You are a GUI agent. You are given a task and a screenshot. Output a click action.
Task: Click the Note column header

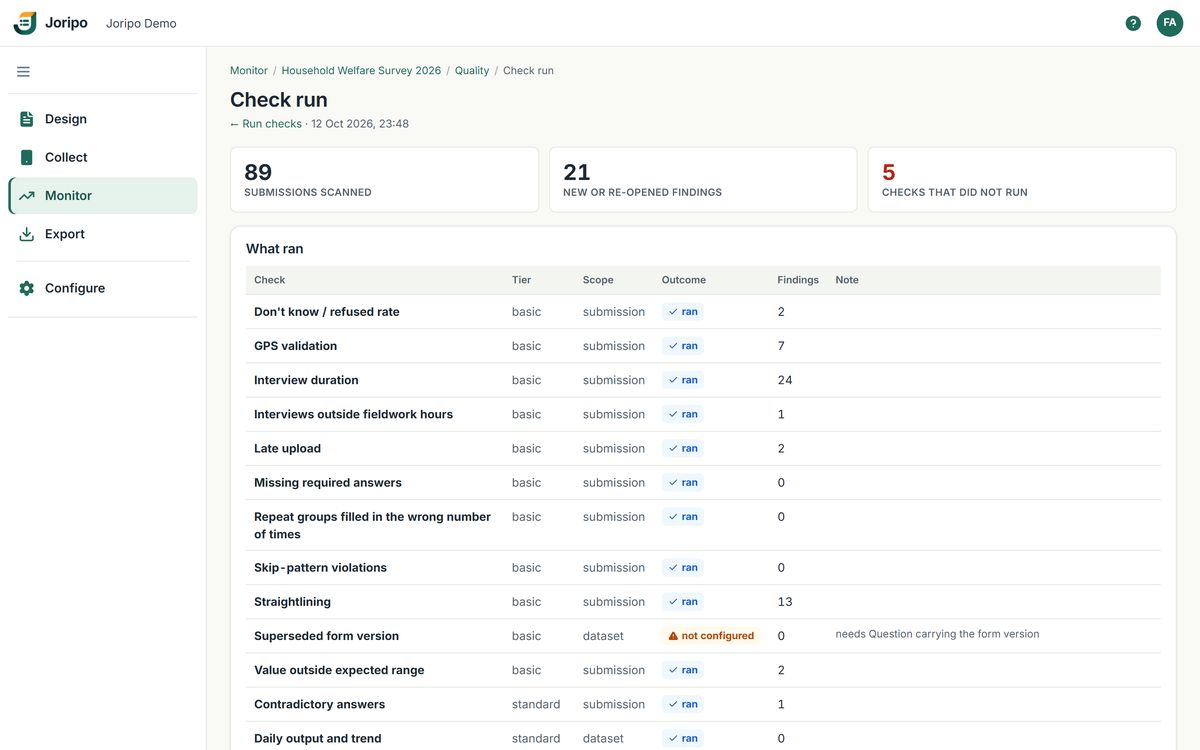click(847, 280)
